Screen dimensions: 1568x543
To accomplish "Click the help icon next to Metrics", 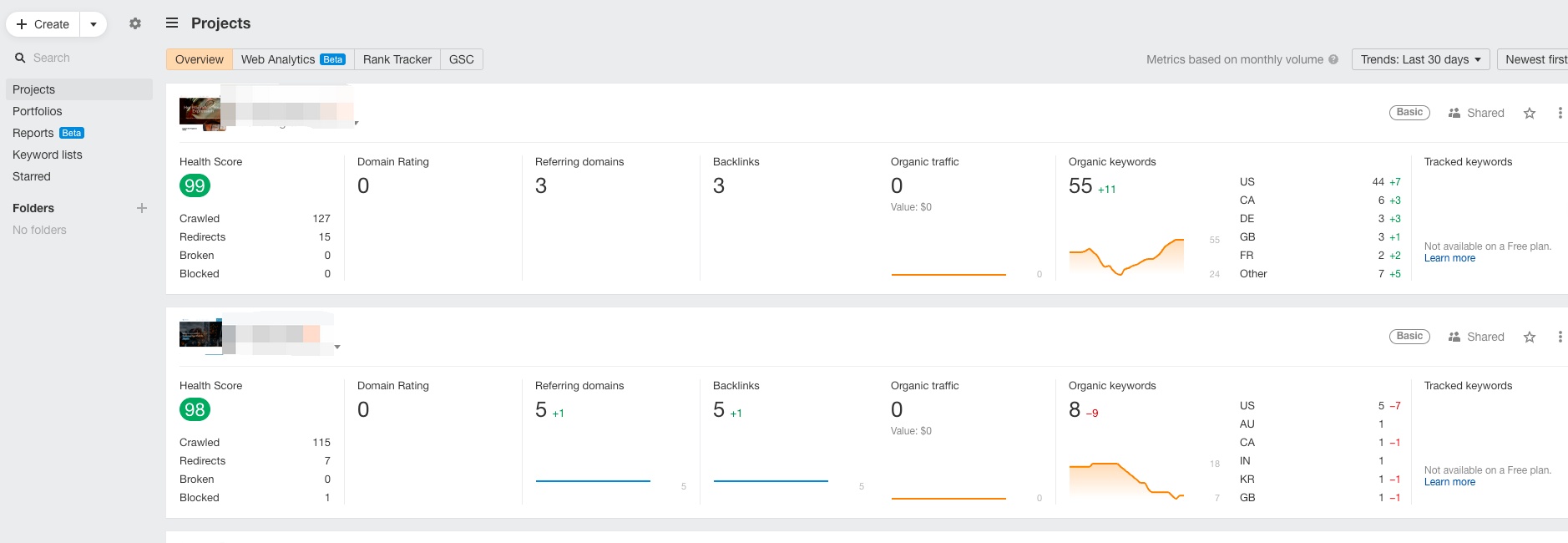I will 1333,59.
